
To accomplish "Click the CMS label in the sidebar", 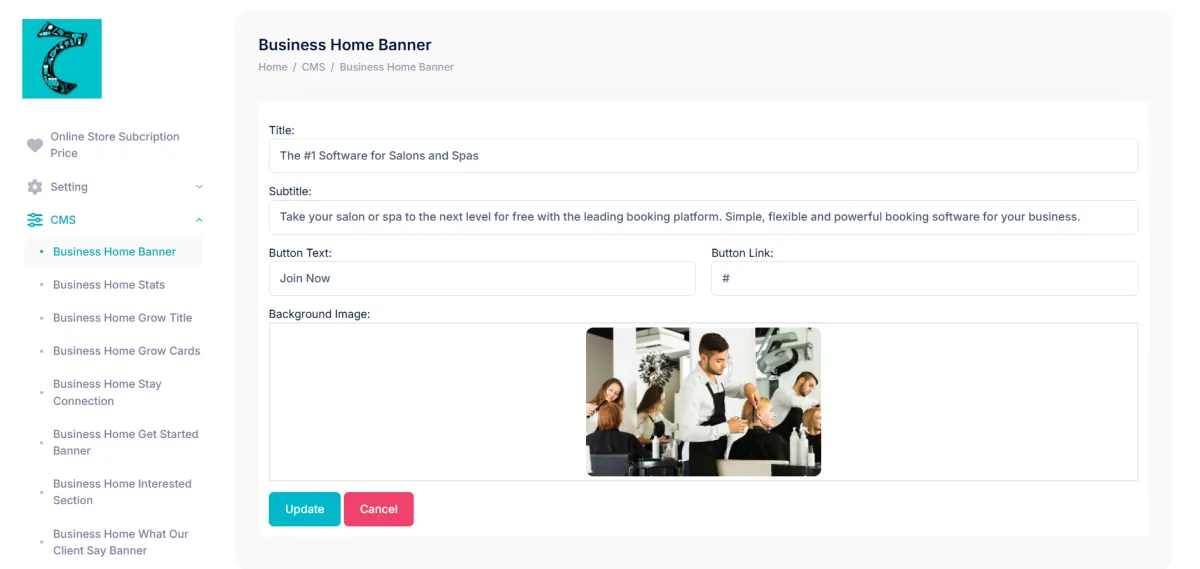I will click(63, 220).
